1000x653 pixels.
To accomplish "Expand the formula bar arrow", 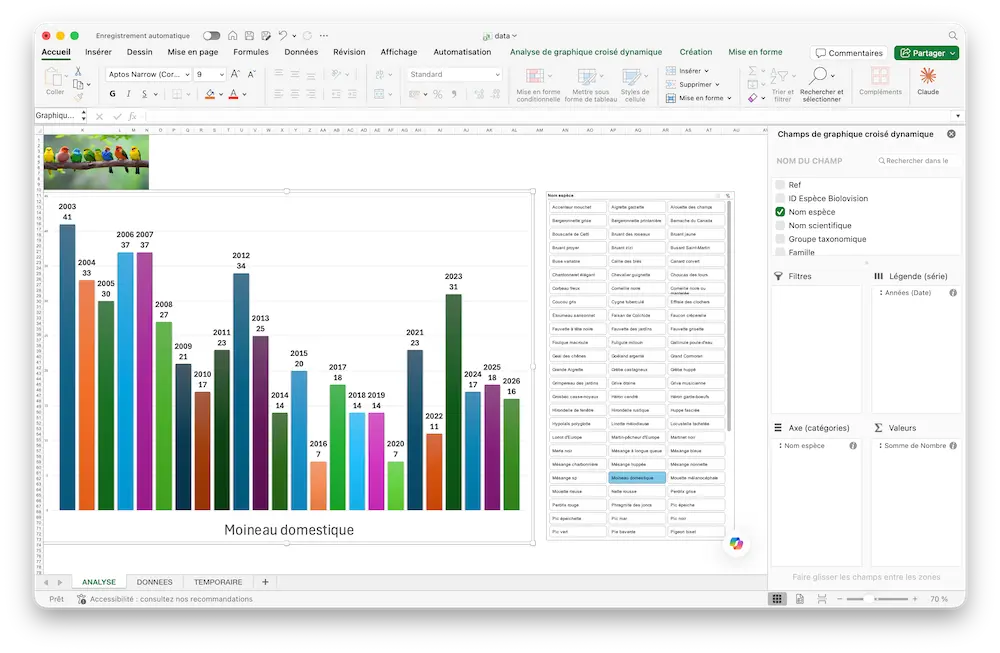I will click(x=957, y=116).
